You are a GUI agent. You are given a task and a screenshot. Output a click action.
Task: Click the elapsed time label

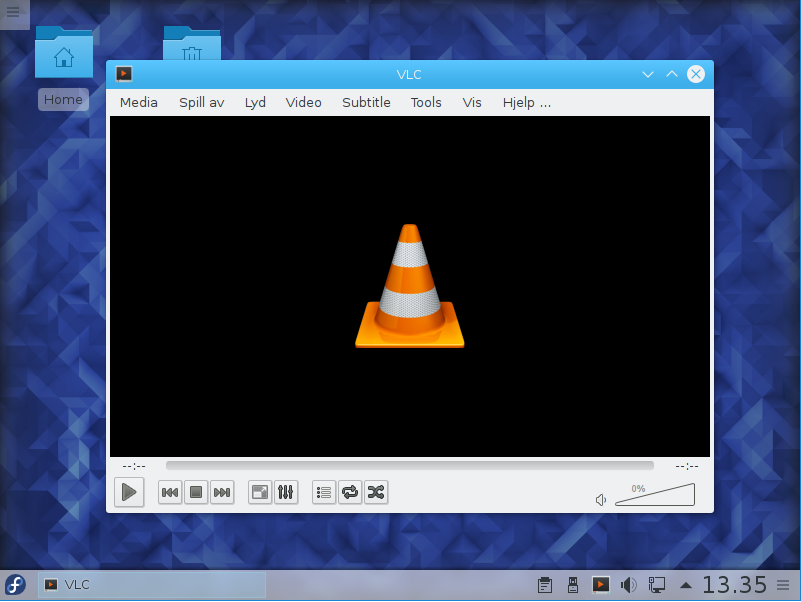tap(134, 466)
